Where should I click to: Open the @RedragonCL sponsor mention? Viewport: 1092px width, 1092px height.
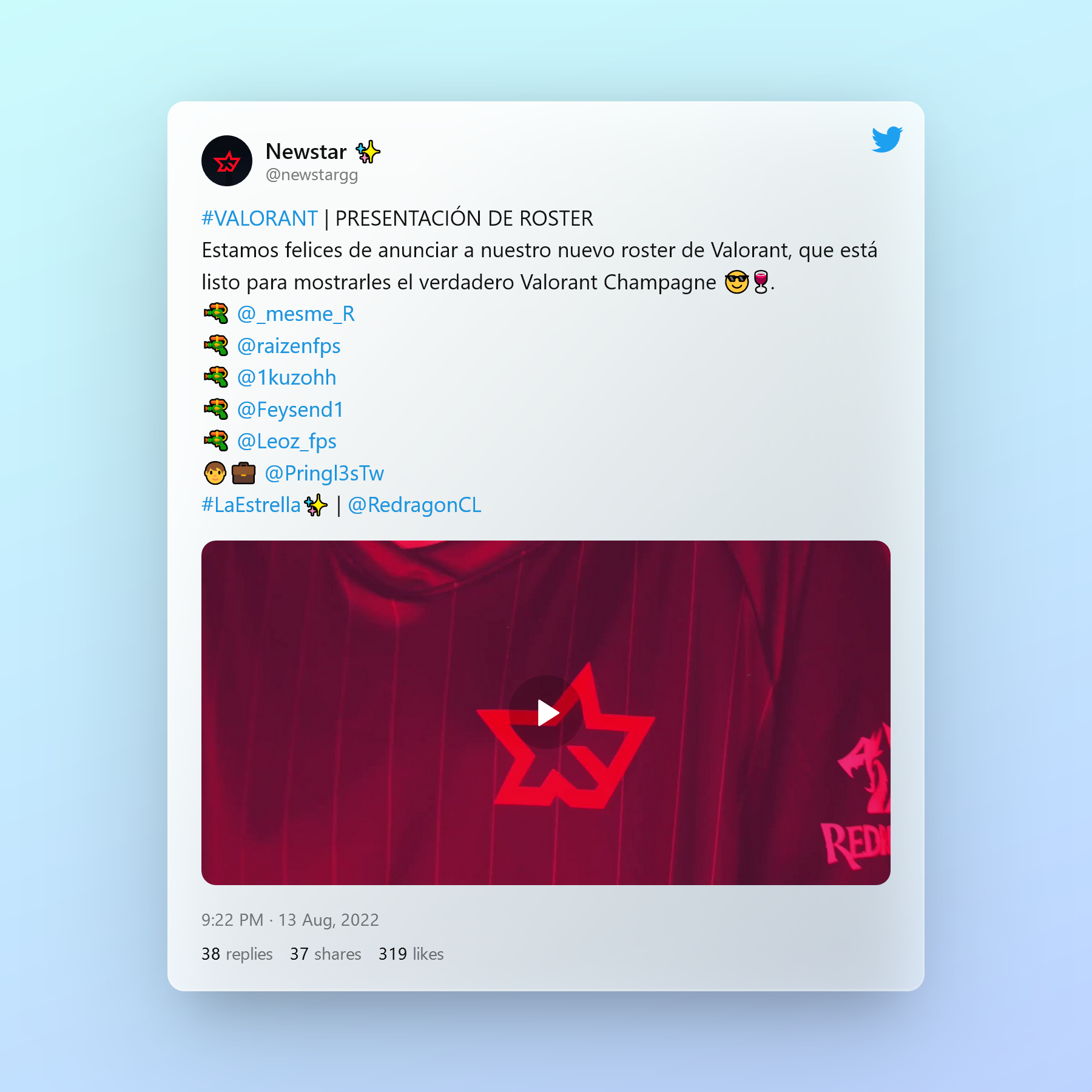coord(415,505)
